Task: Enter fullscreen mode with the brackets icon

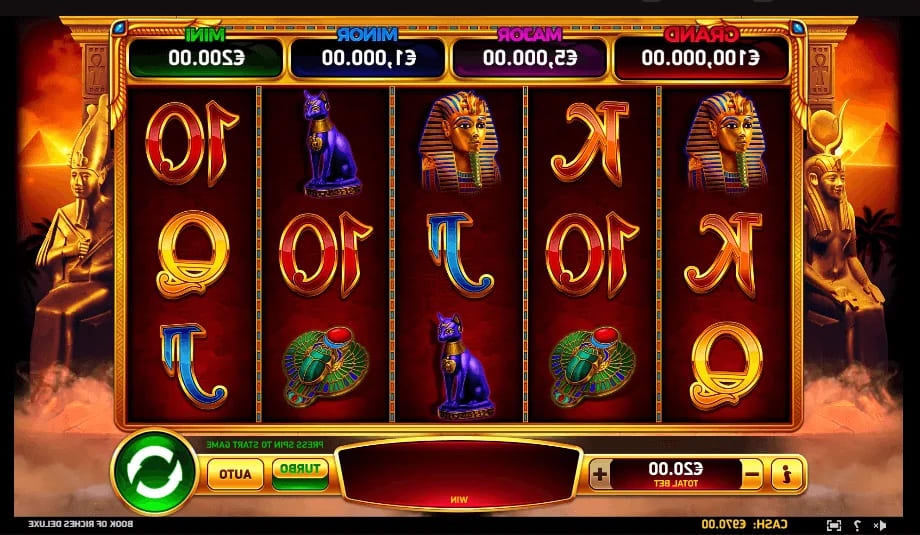Action: pyautogui.click(x=834, y=524)
